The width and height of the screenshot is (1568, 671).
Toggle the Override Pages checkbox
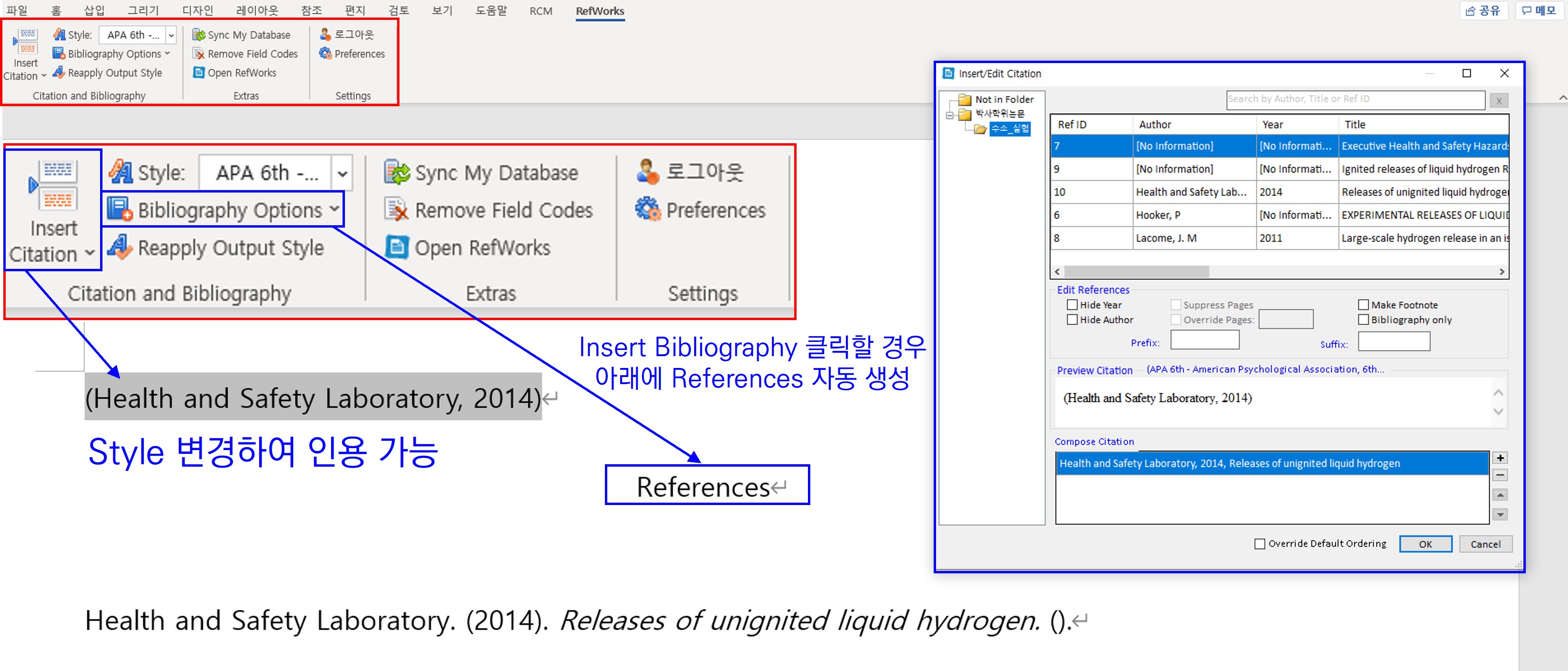(1176, 320)
